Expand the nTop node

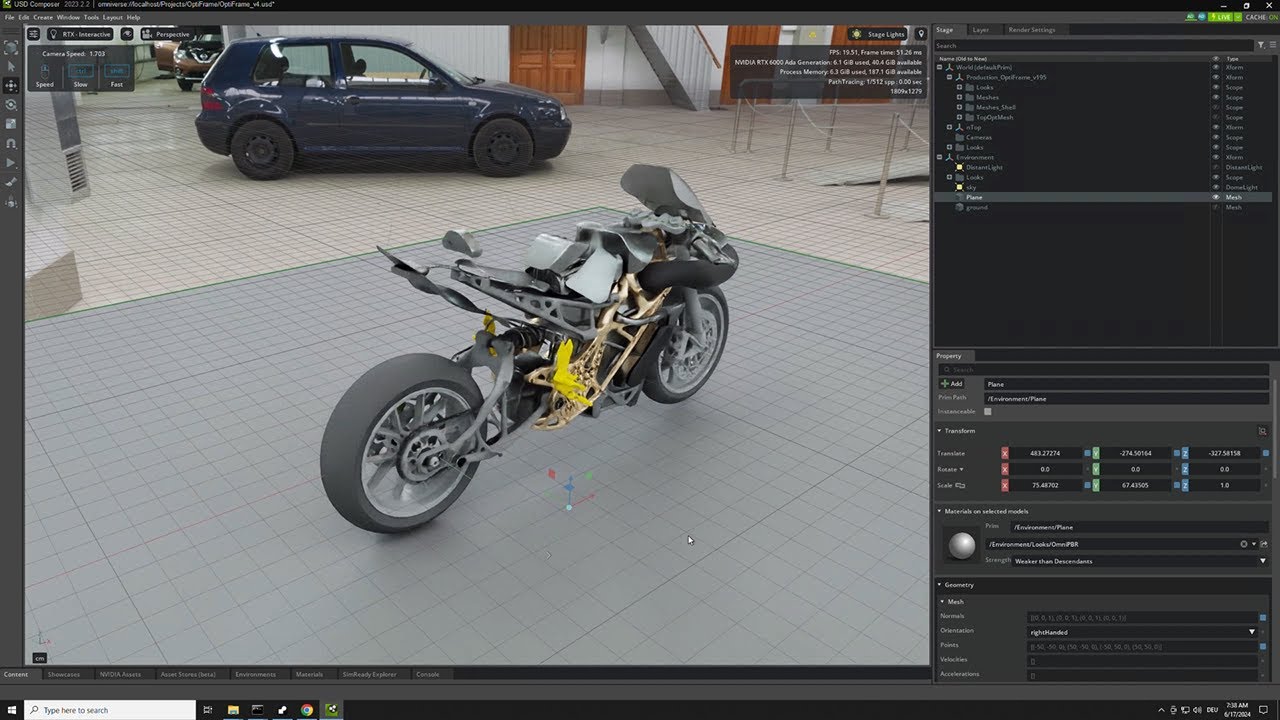(949, 127)
